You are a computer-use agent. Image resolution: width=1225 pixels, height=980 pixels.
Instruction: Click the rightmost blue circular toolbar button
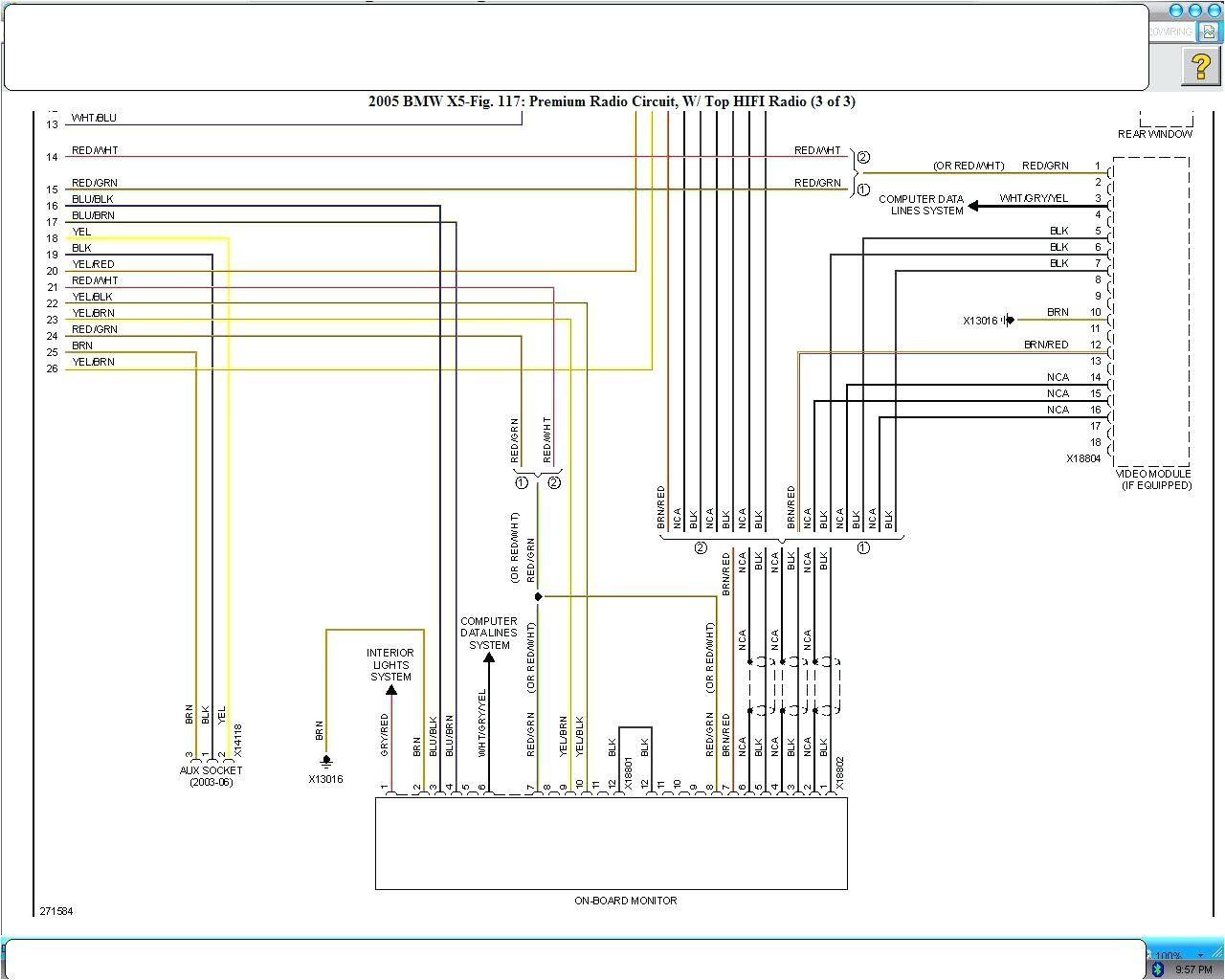pos(1214,11)
